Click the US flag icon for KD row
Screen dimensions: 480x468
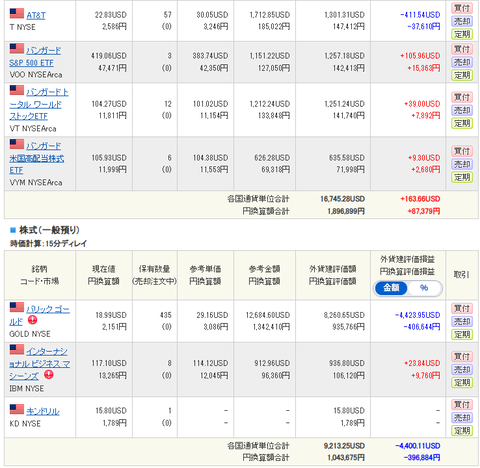point(17,409)
